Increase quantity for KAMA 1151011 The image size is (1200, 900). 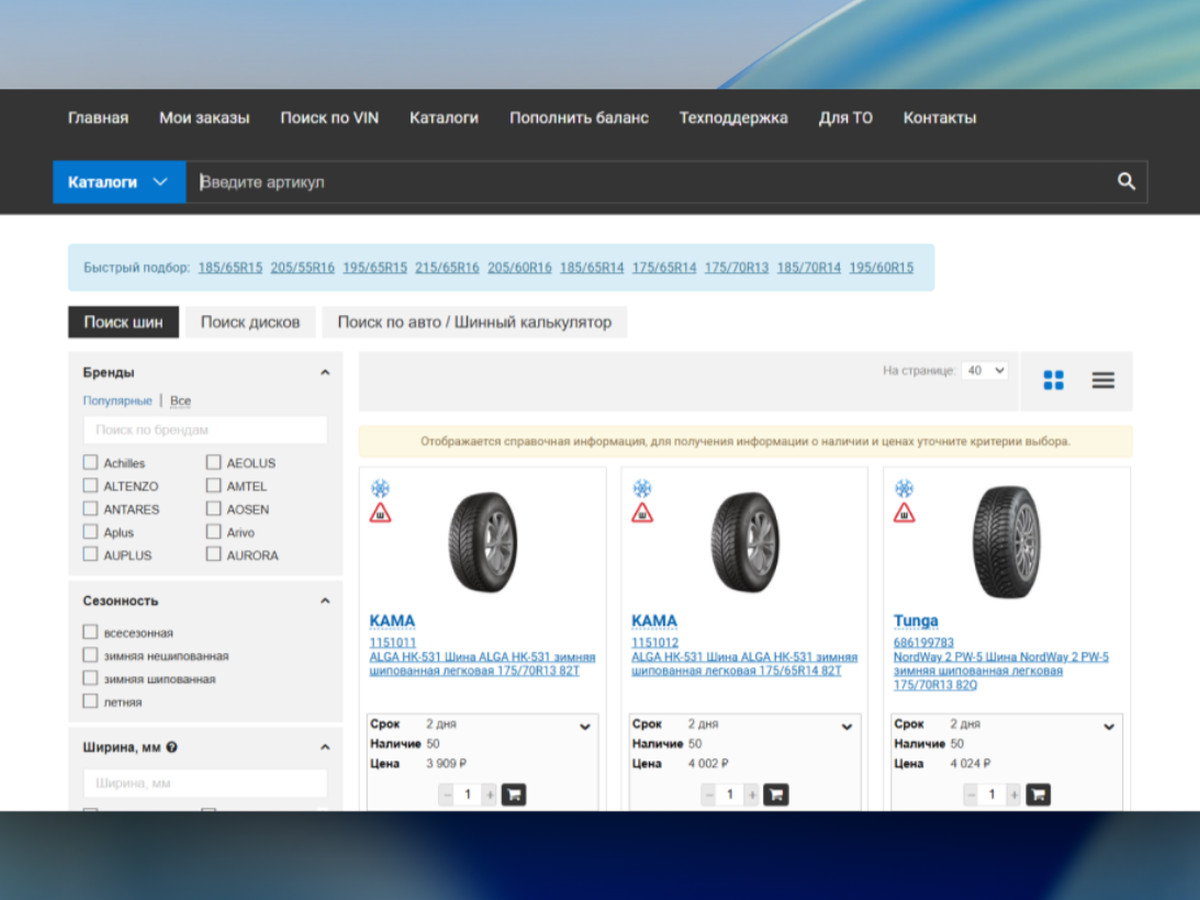point(490,795)
